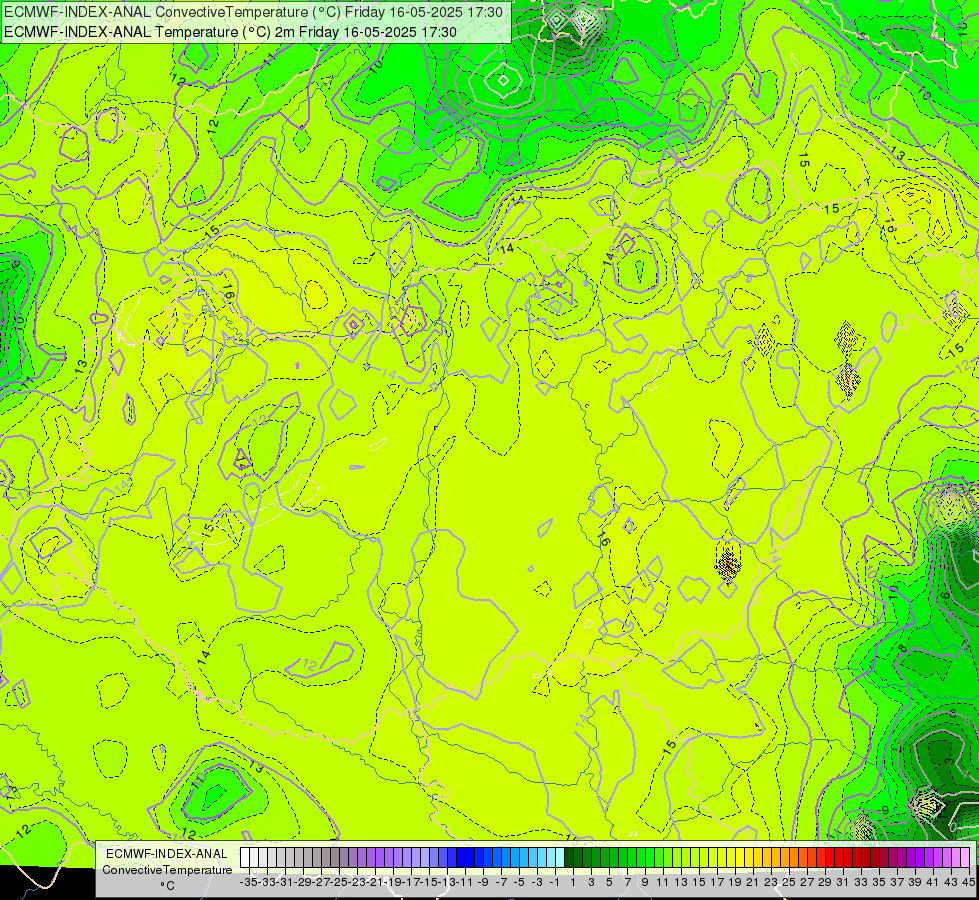
Task: Select the '39' value on the scale
Action: 915,882
